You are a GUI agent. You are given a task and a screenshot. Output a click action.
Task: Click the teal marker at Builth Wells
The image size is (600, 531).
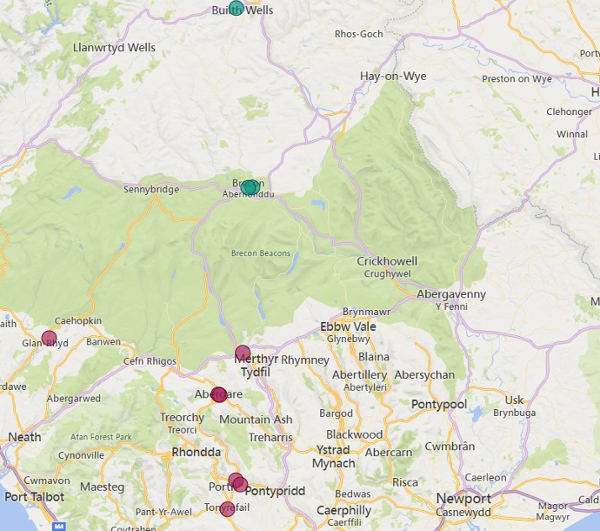click(236, 8)
